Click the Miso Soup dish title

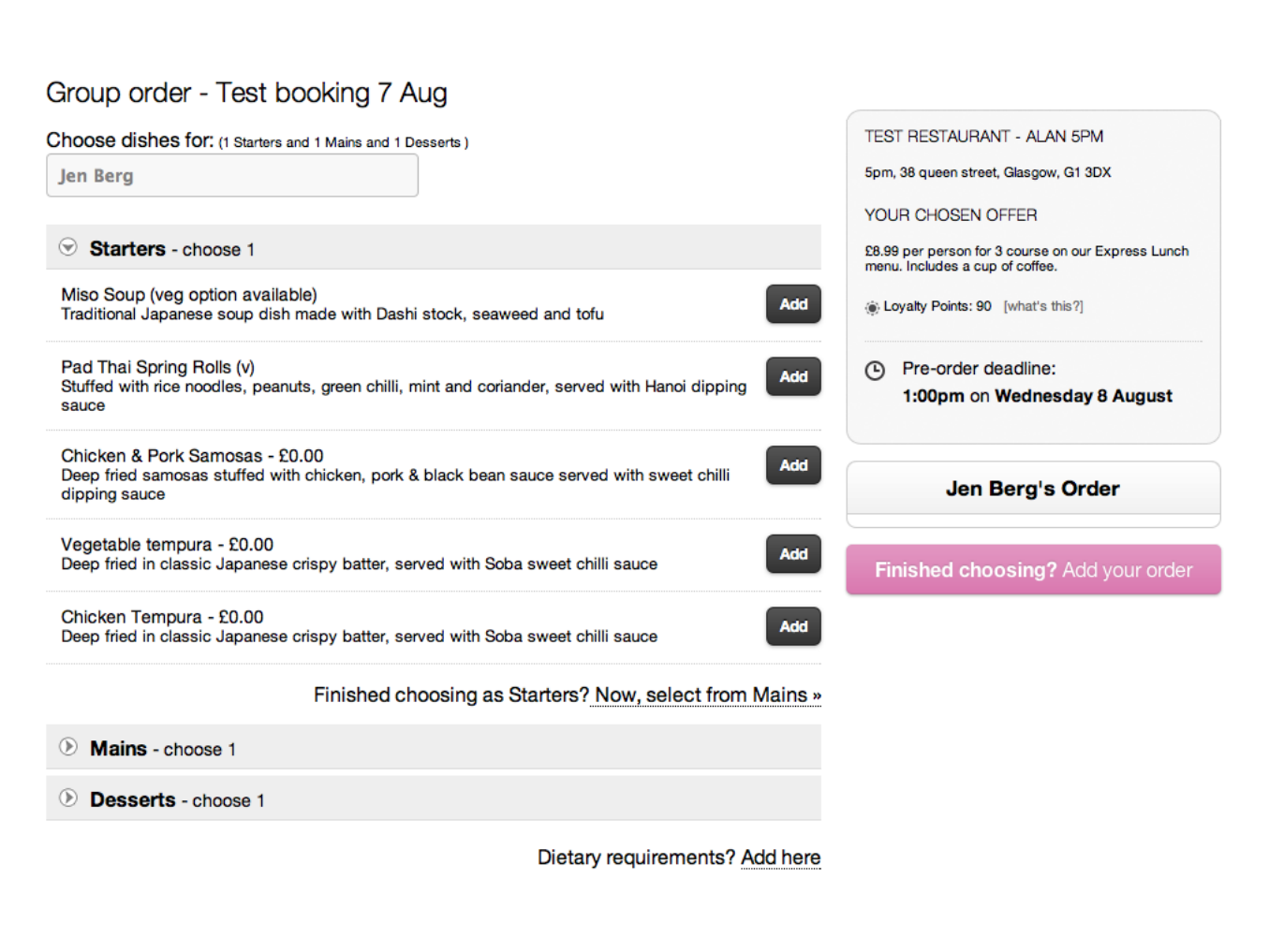click(x=189, y=295)
